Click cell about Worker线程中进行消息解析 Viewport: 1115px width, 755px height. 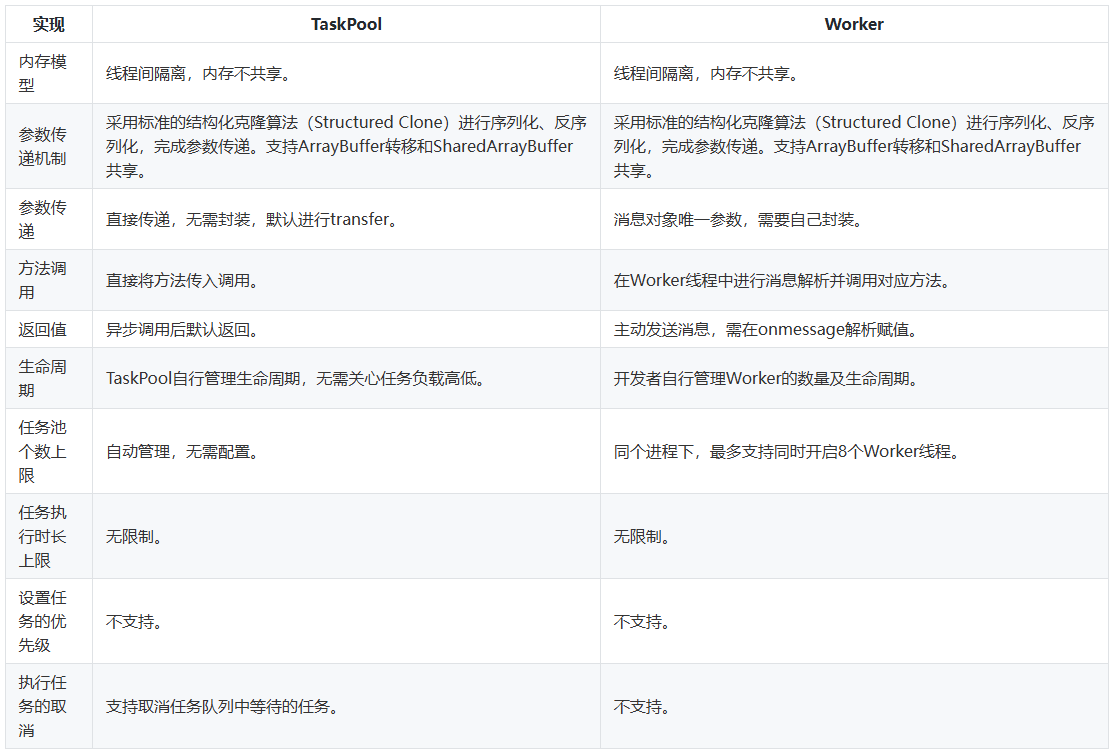[782, 280]
